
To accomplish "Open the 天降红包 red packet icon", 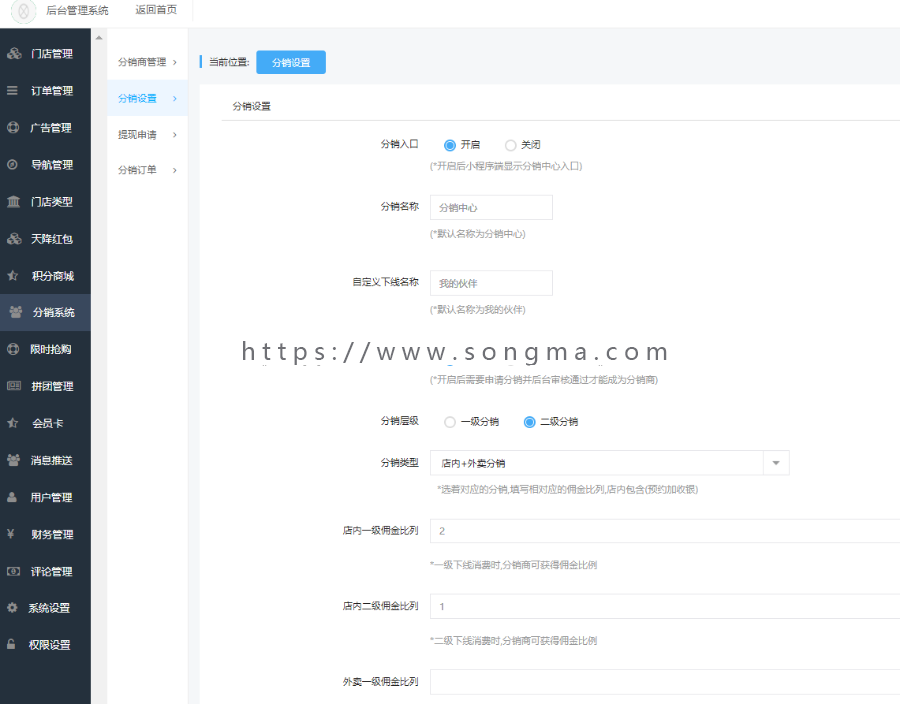I will 12,238.
